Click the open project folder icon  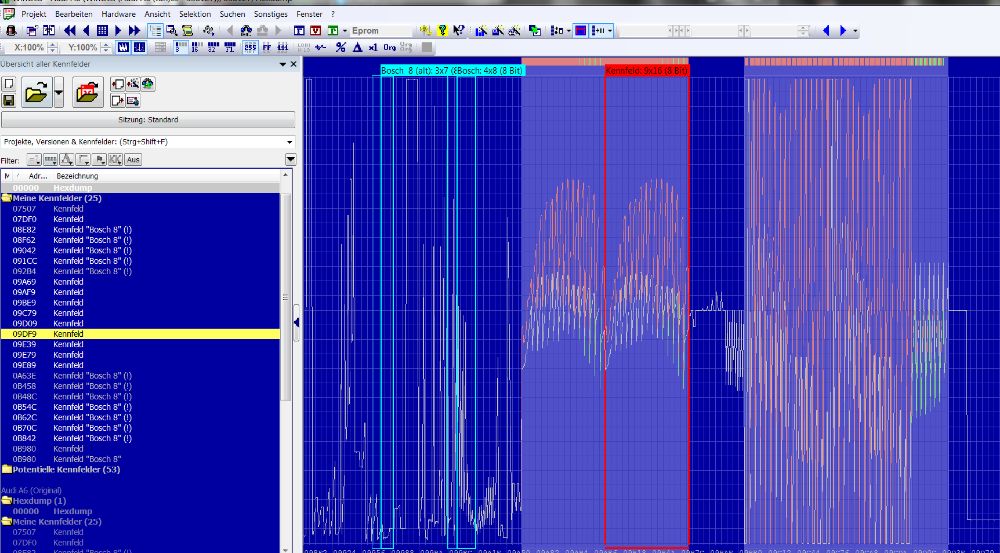click(x=36, y=94)
